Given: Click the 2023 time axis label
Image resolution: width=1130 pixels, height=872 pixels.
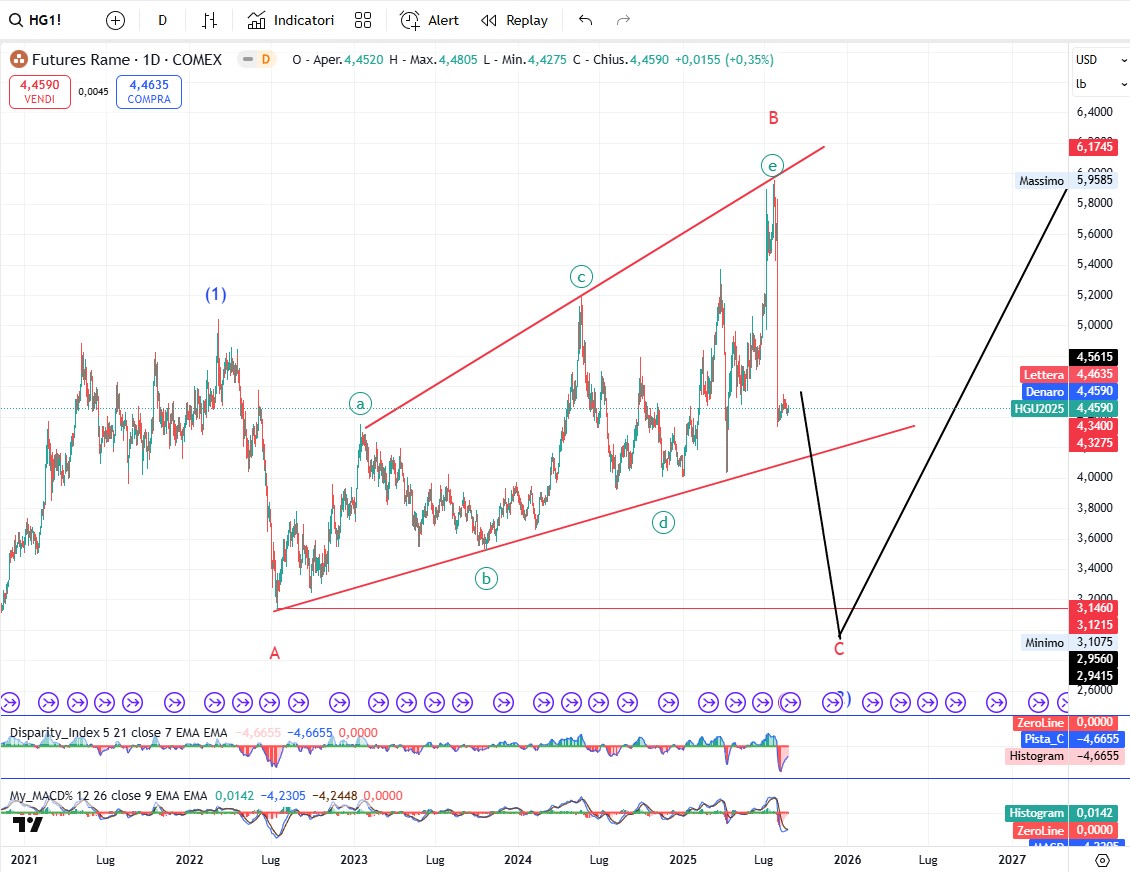Looking at the screenshot, I should (354, 860).
